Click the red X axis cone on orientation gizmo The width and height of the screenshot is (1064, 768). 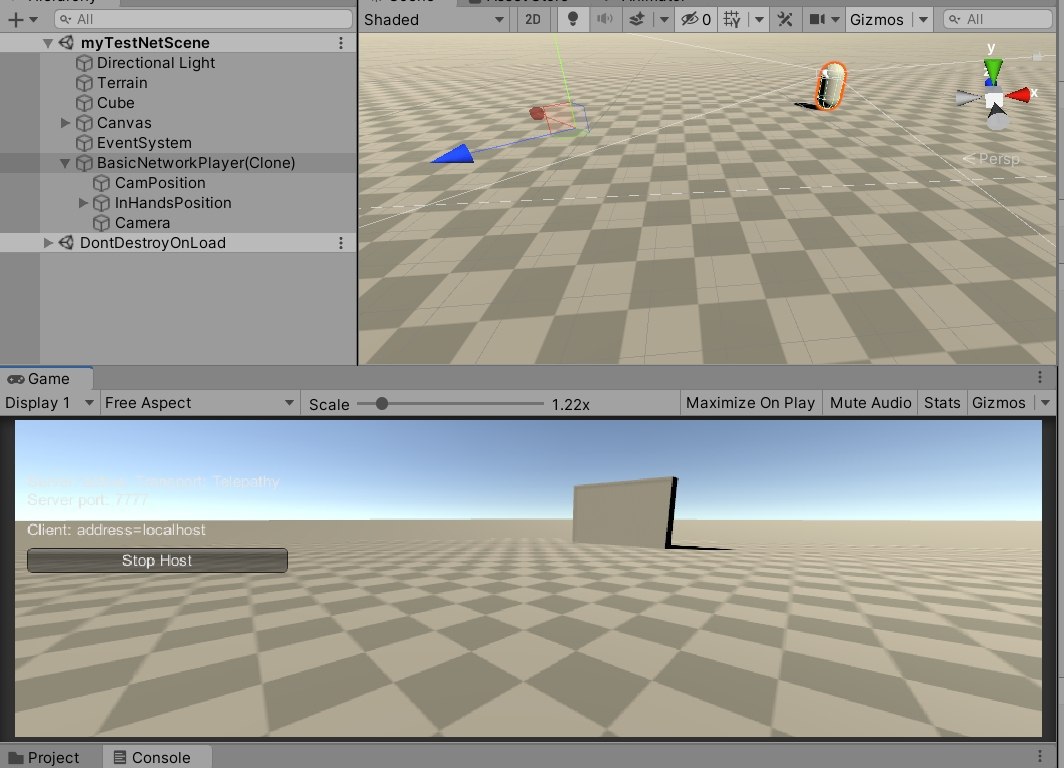(1018, 95)
